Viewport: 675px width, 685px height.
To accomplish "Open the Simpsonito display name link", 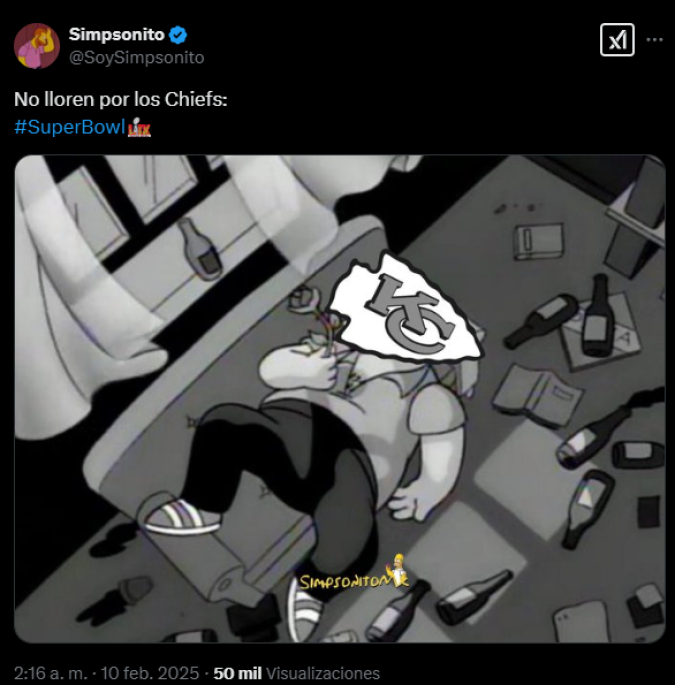I will point(116,35).
